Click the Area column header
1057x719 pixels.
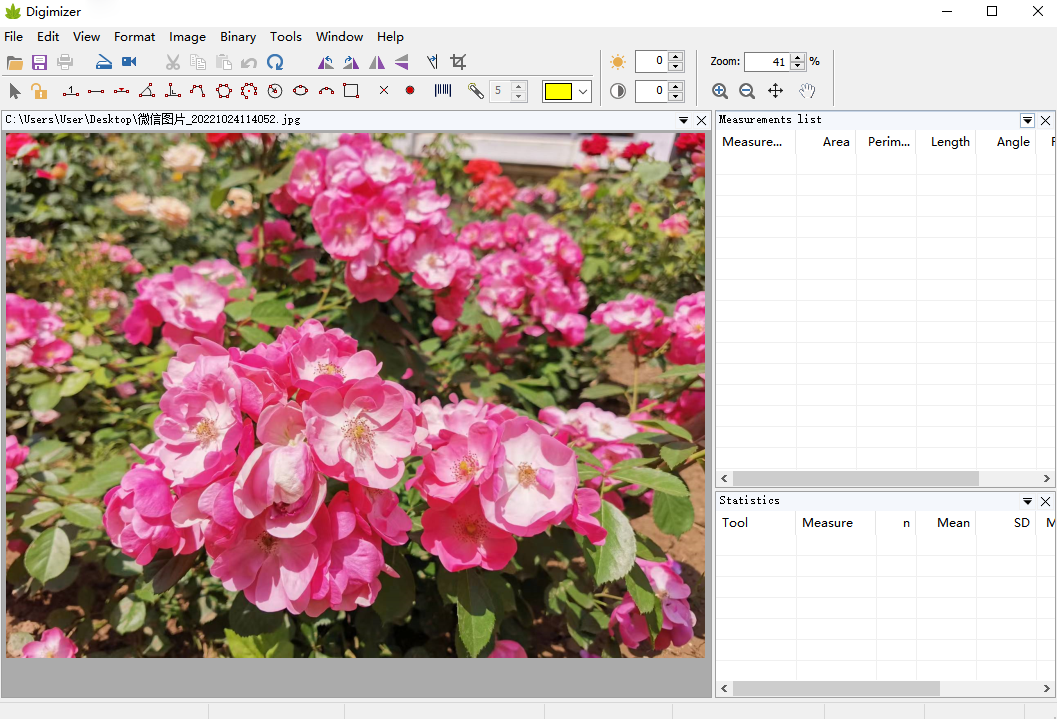tap(826, 142)
